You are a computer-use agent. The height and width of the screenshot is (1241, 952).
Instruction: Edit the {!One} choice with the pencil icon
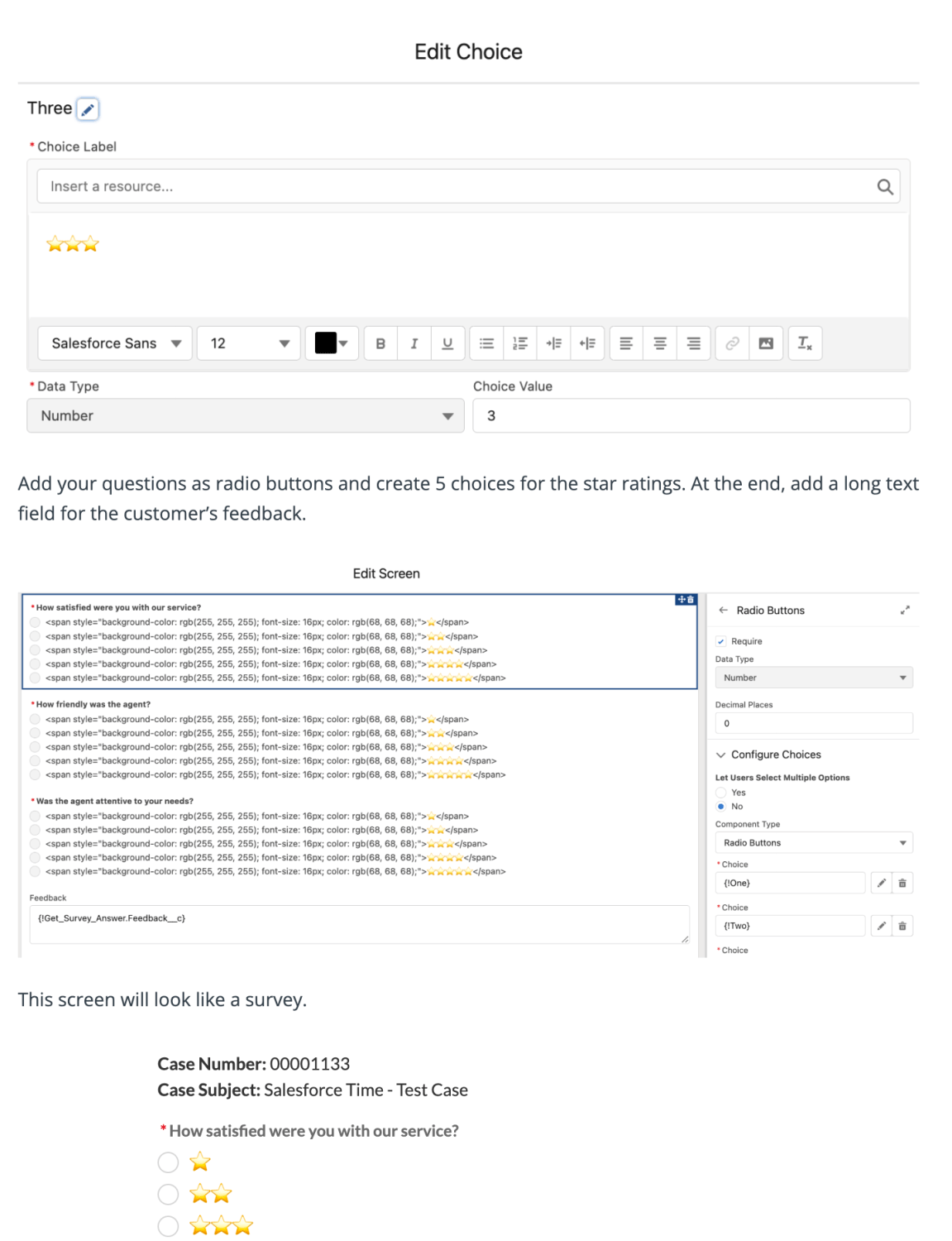880,882
